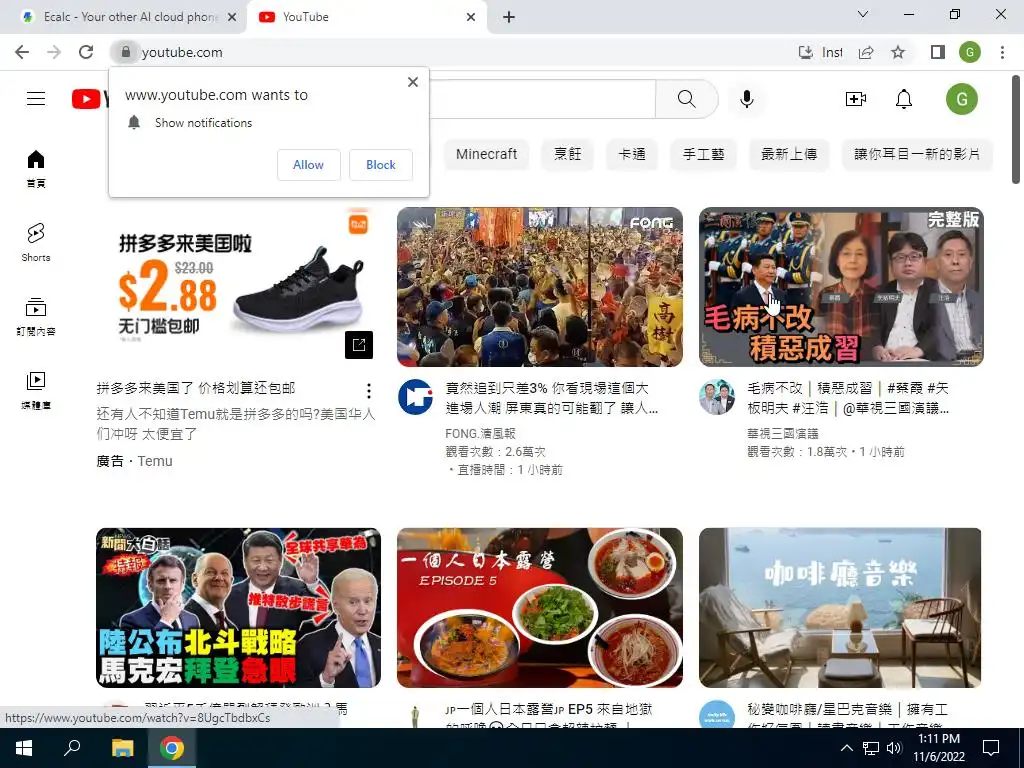The width and height of the screenshot is (1024, 768).
Task: Open 華視三國演議 channel name link
Action: (x=783, y=434)
